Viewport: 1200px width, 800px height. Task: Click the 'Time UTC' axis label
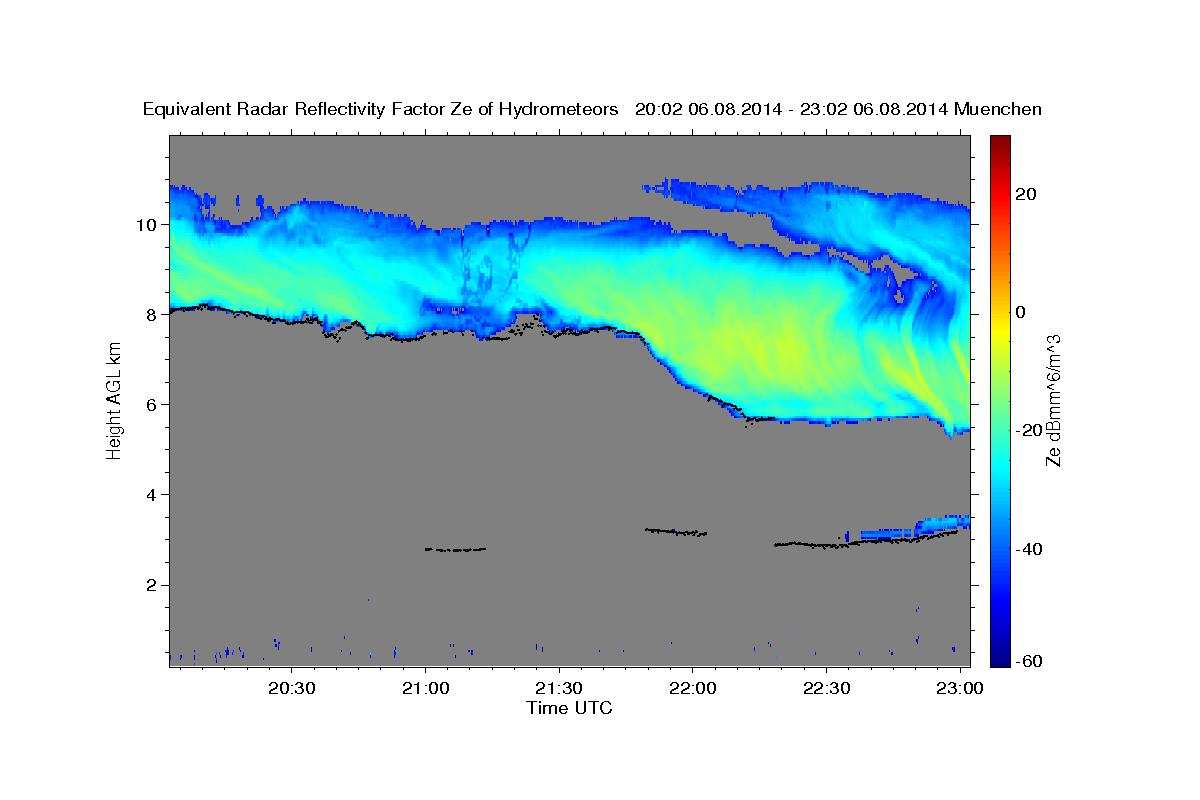point(569,708)
